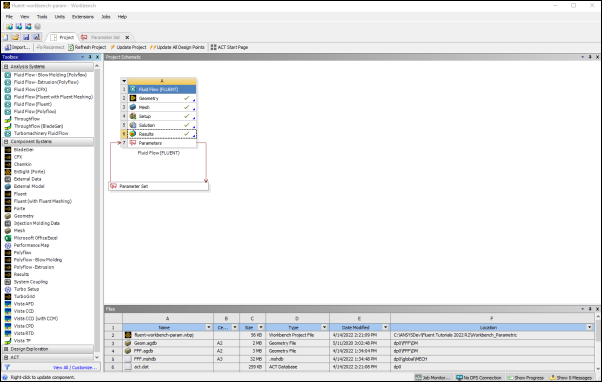
Task: Select the External Data component
Action: [x=27, y=179]
